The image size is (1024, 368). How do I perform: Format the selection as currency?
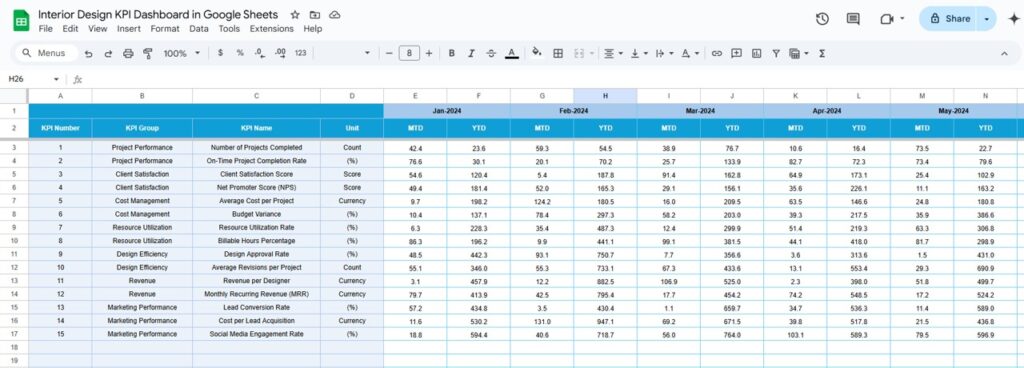coord(220,53)
